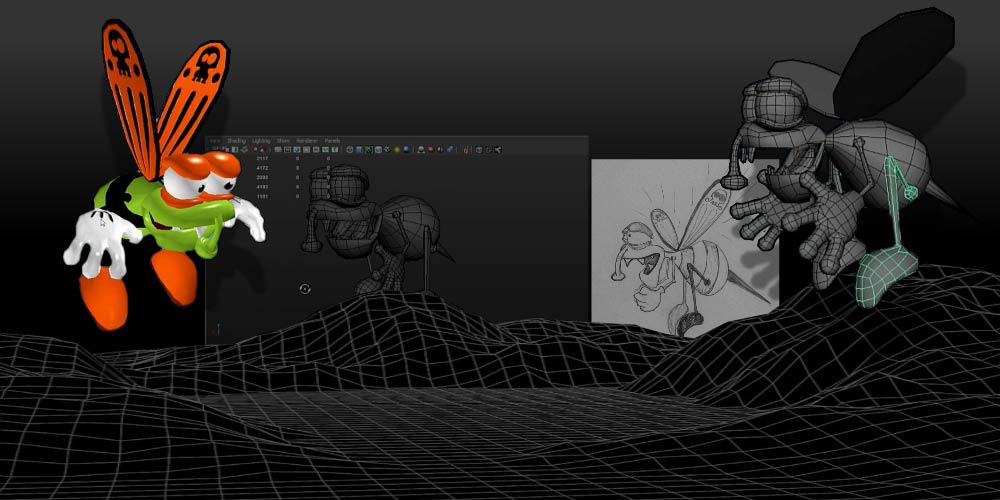Screen dimensions: 1000x500
Task: Click the isolate select icon
Action: point(421,150)
